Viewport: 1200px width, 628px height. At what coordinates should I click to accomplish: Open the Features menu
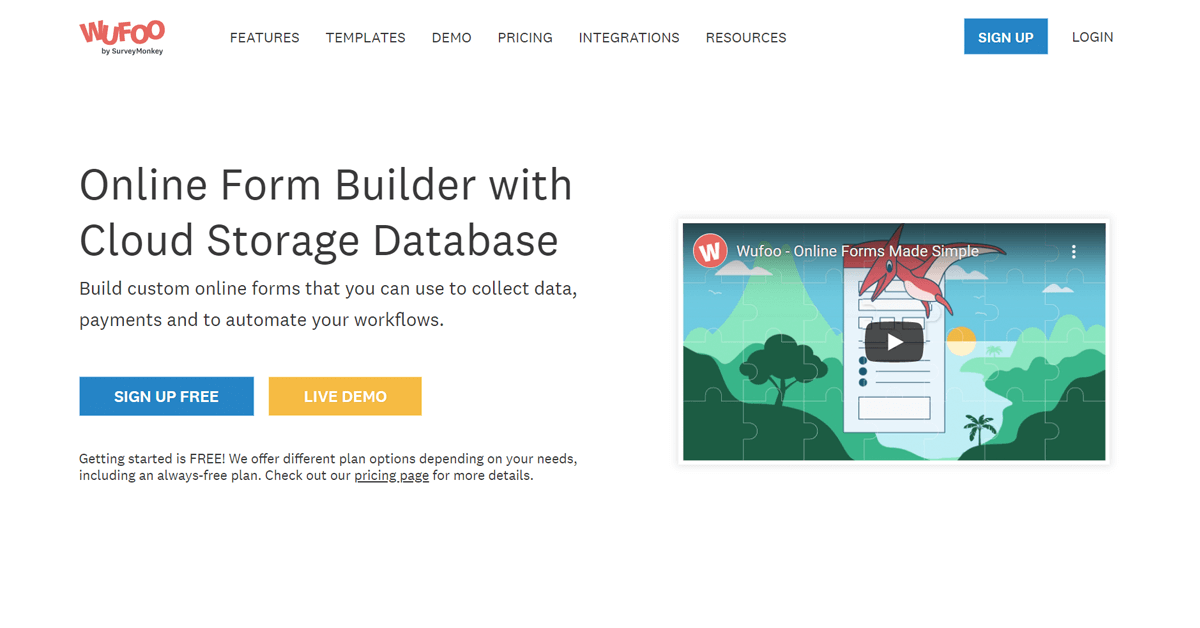click(265, 37)
